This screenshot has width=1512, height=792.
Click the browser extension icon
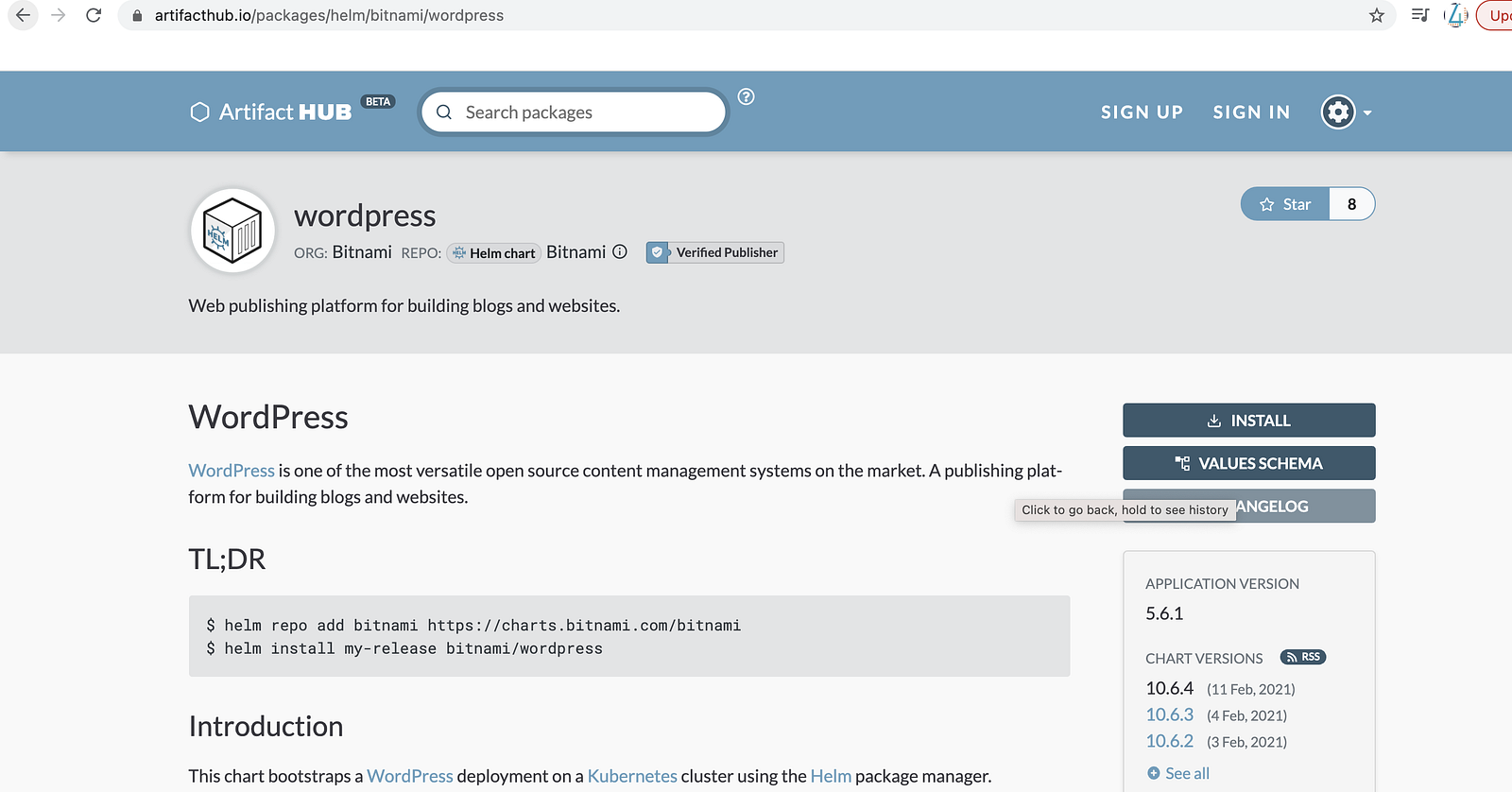click(1456, 15)
